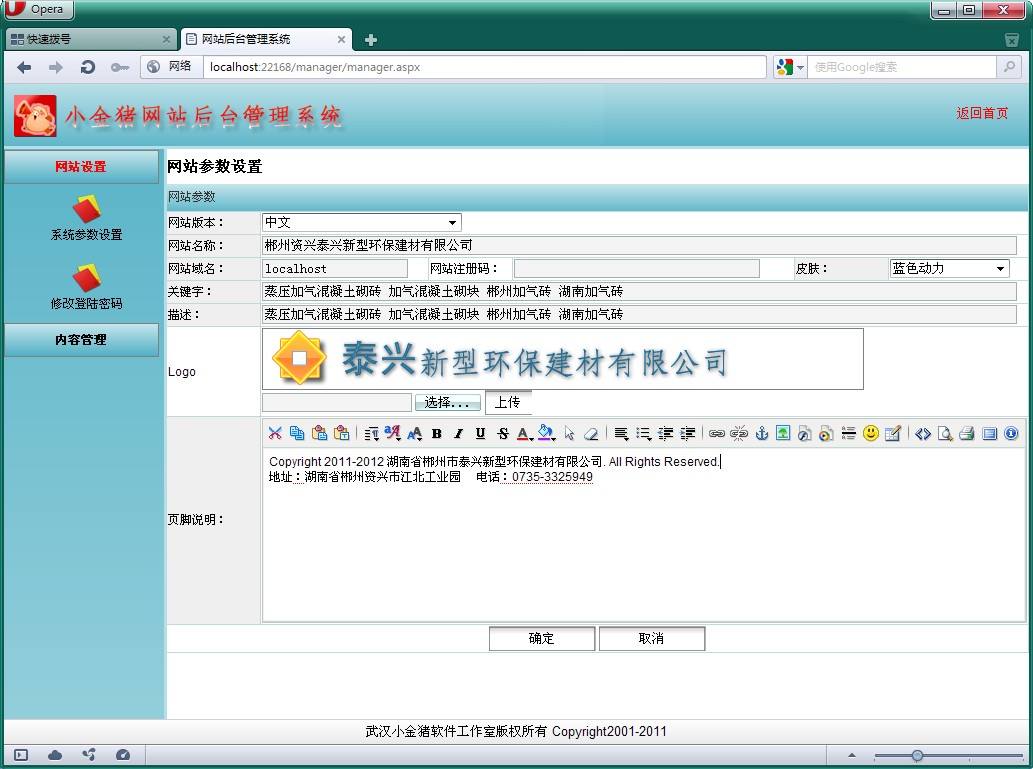Click the Cut scissors icon in editor
1033x769 pixels.
(275, 433)
